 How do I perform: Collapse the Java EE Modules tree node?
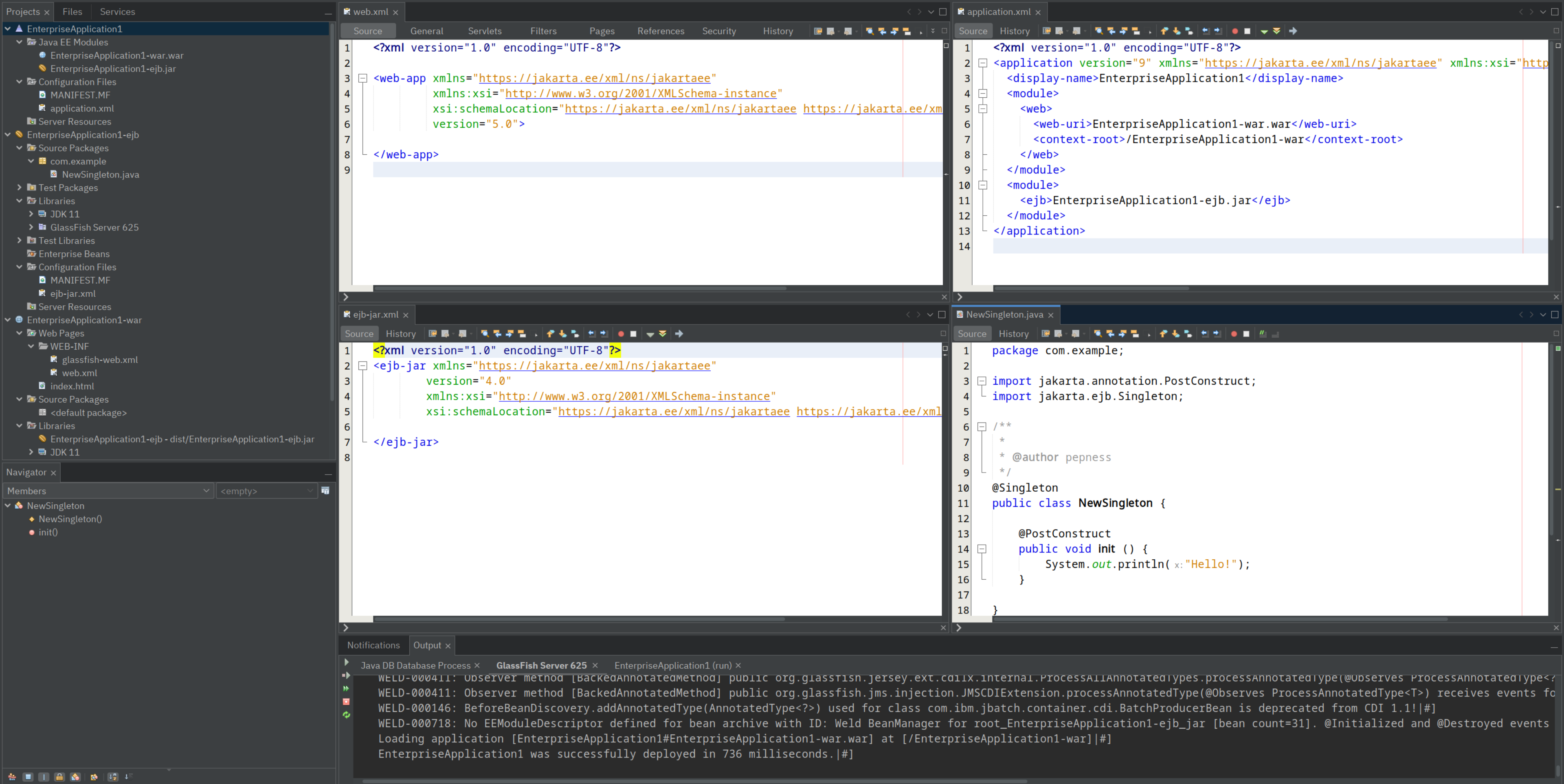click(x=20, y=42)
